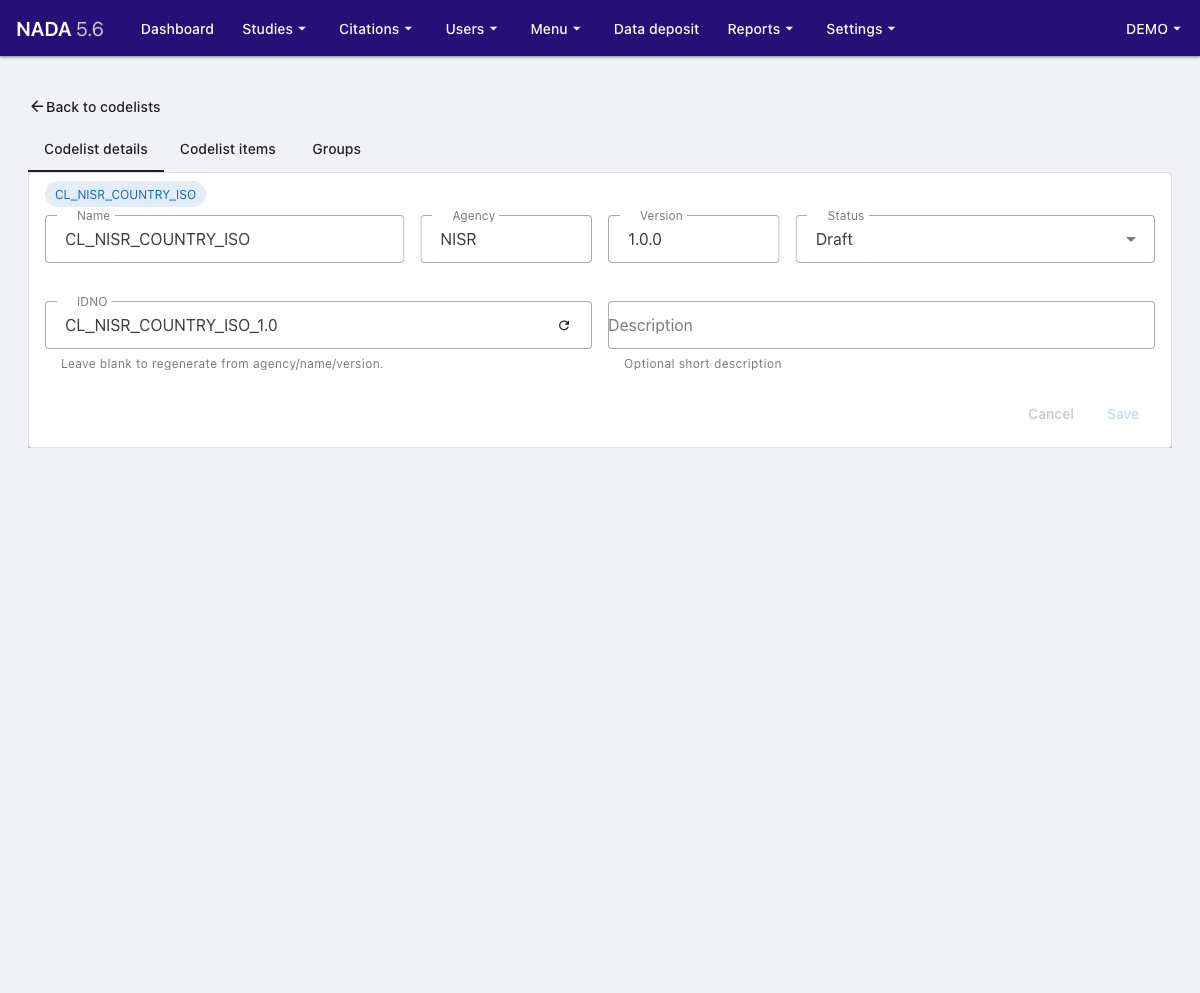The height and width of the screenshot is (993, 1200).
Task: Open the Users dropdown menu
Action: click(471, 29)
